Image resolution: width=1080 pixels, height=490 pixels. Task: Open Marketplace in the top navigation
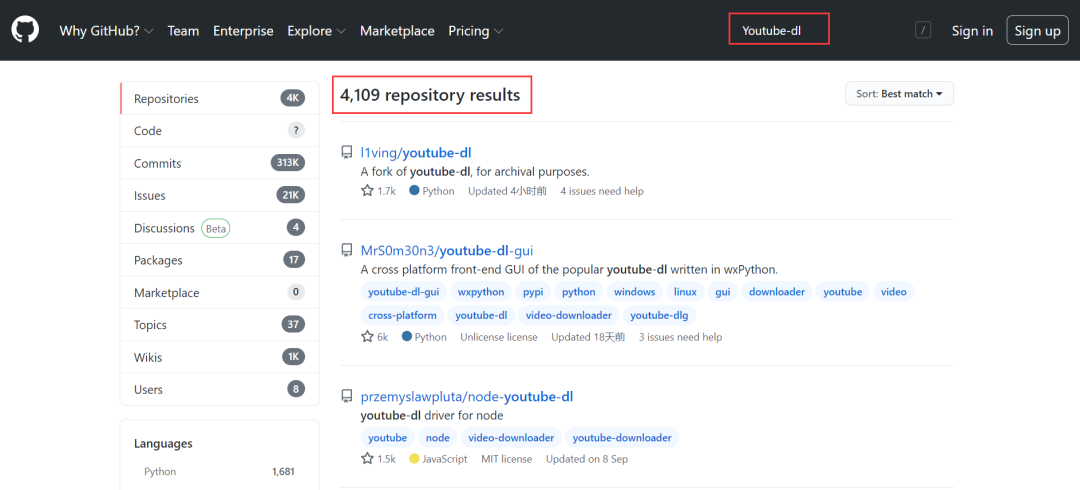tap(397, 31)
